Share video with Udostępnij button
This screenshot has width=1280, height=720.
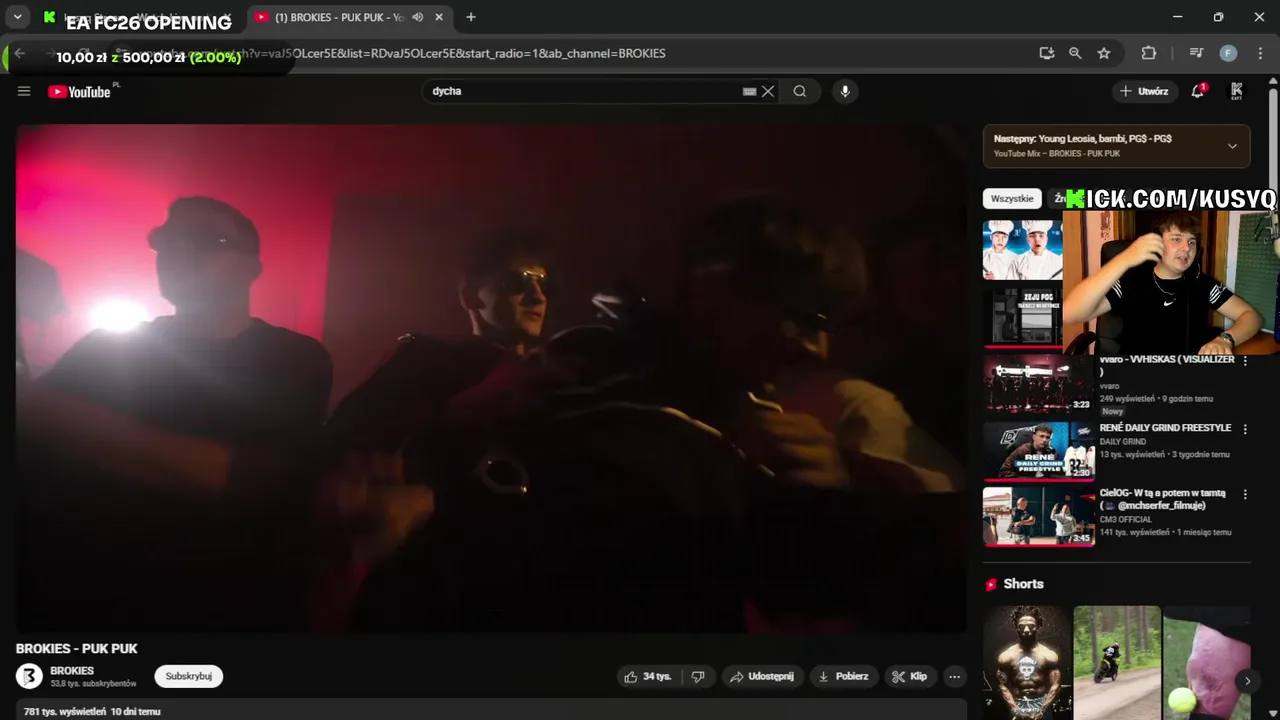[762, 677]
